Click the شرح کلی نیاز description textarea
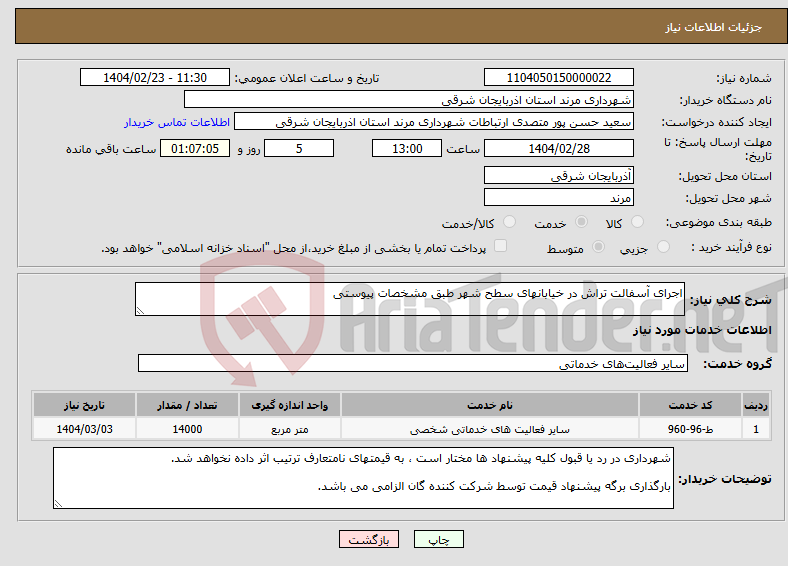Screen dimensions: 788x566 [x=410, y=299]
